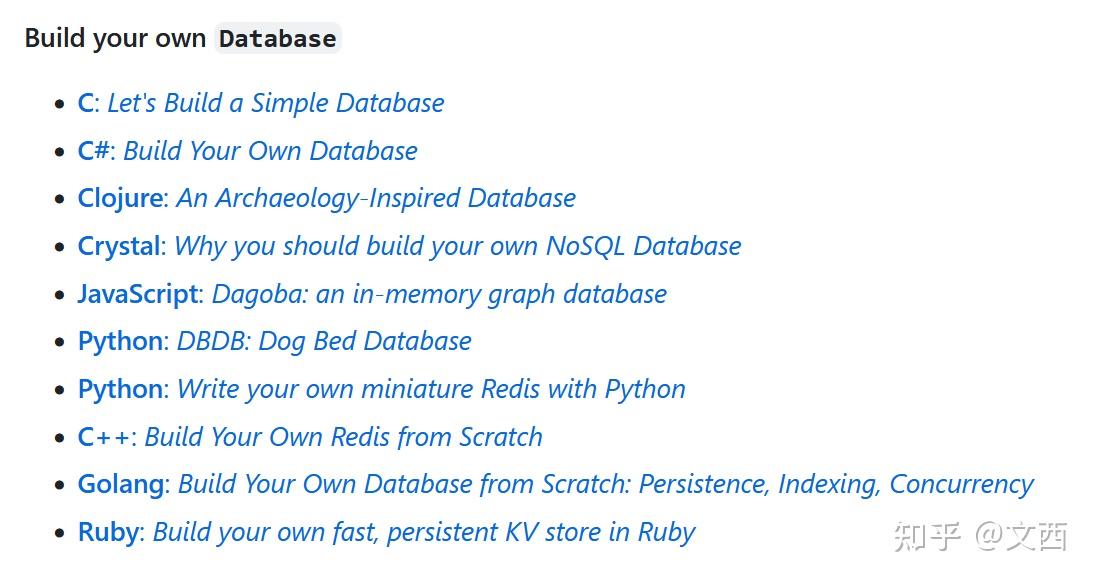Open the C# "Build Your Own Database" link
Screen dimensions: 1096x582
pyautogui.click(x=271, y=151)
